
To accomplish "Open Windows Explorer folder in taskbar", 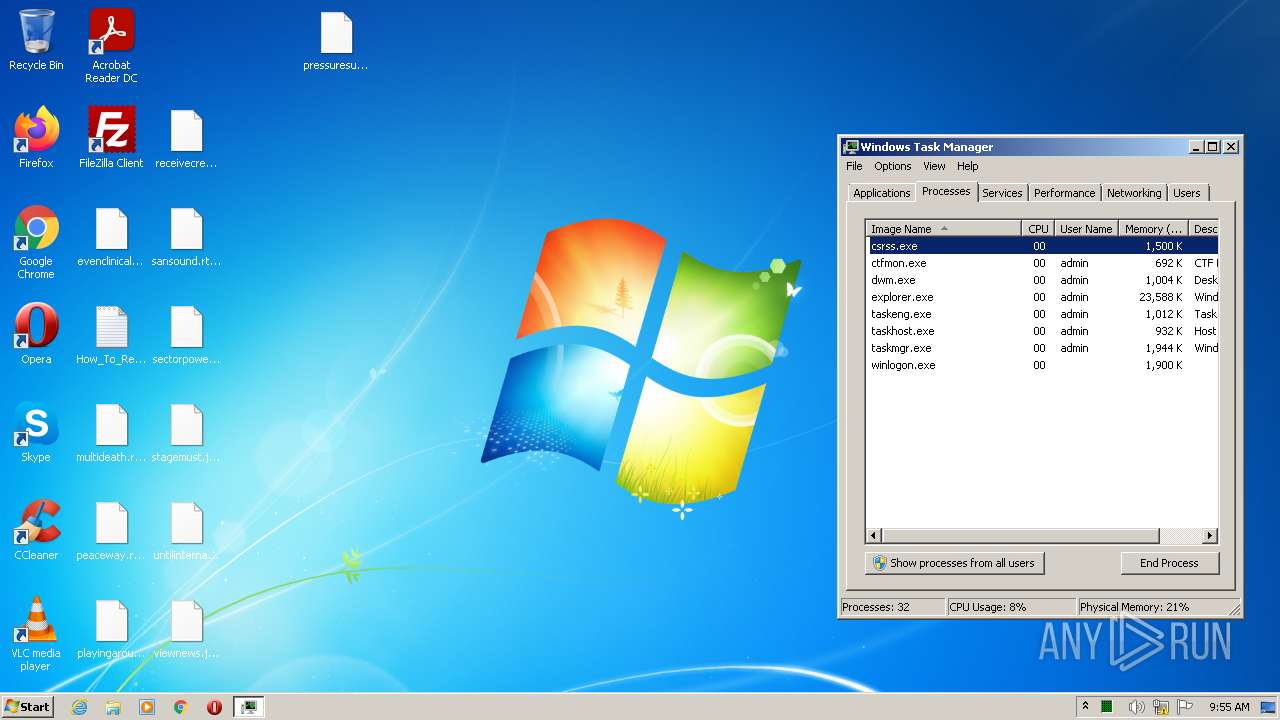I will click(x=113, y=706).
